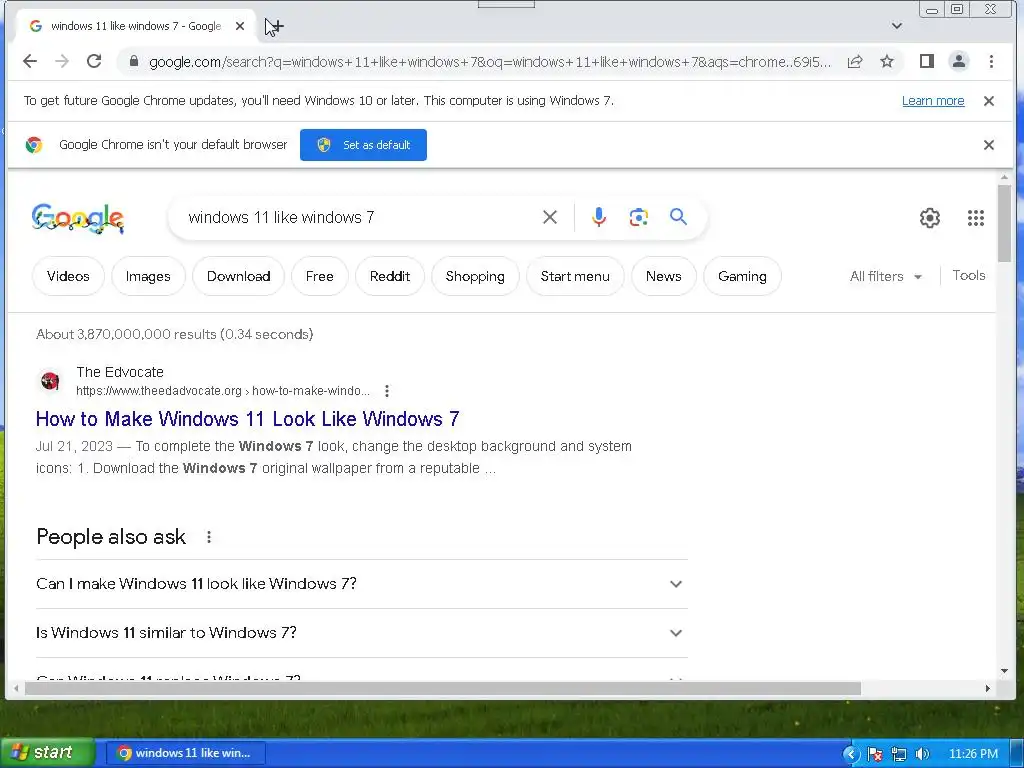Open the Chrome side panel icon
The width and height of the screenshot is (1024, 768).
[926, 61]
